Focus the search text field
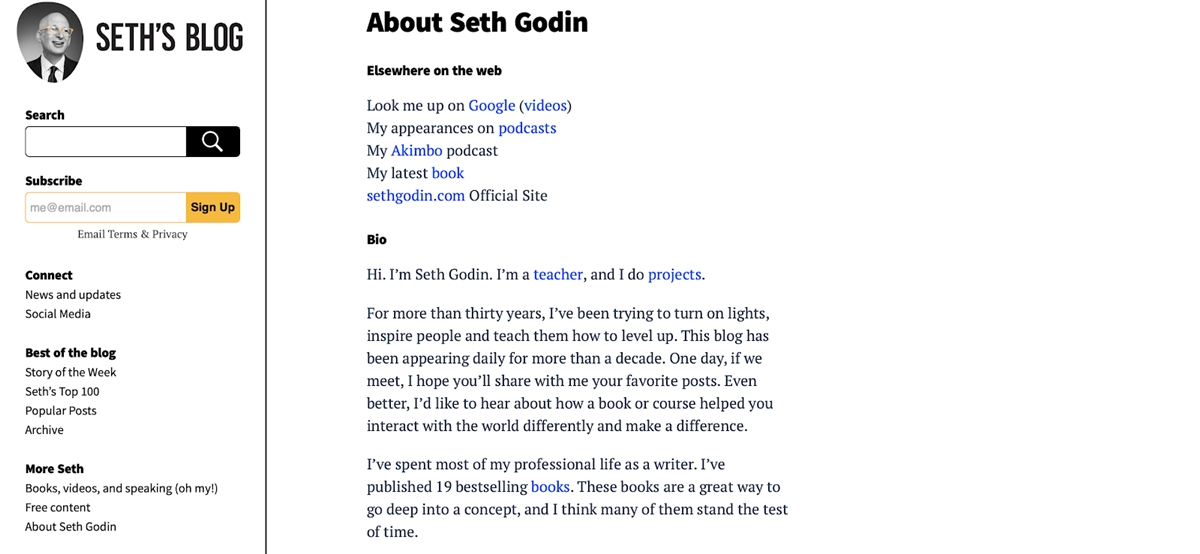 pyautogui.click(x=106, y=142)
